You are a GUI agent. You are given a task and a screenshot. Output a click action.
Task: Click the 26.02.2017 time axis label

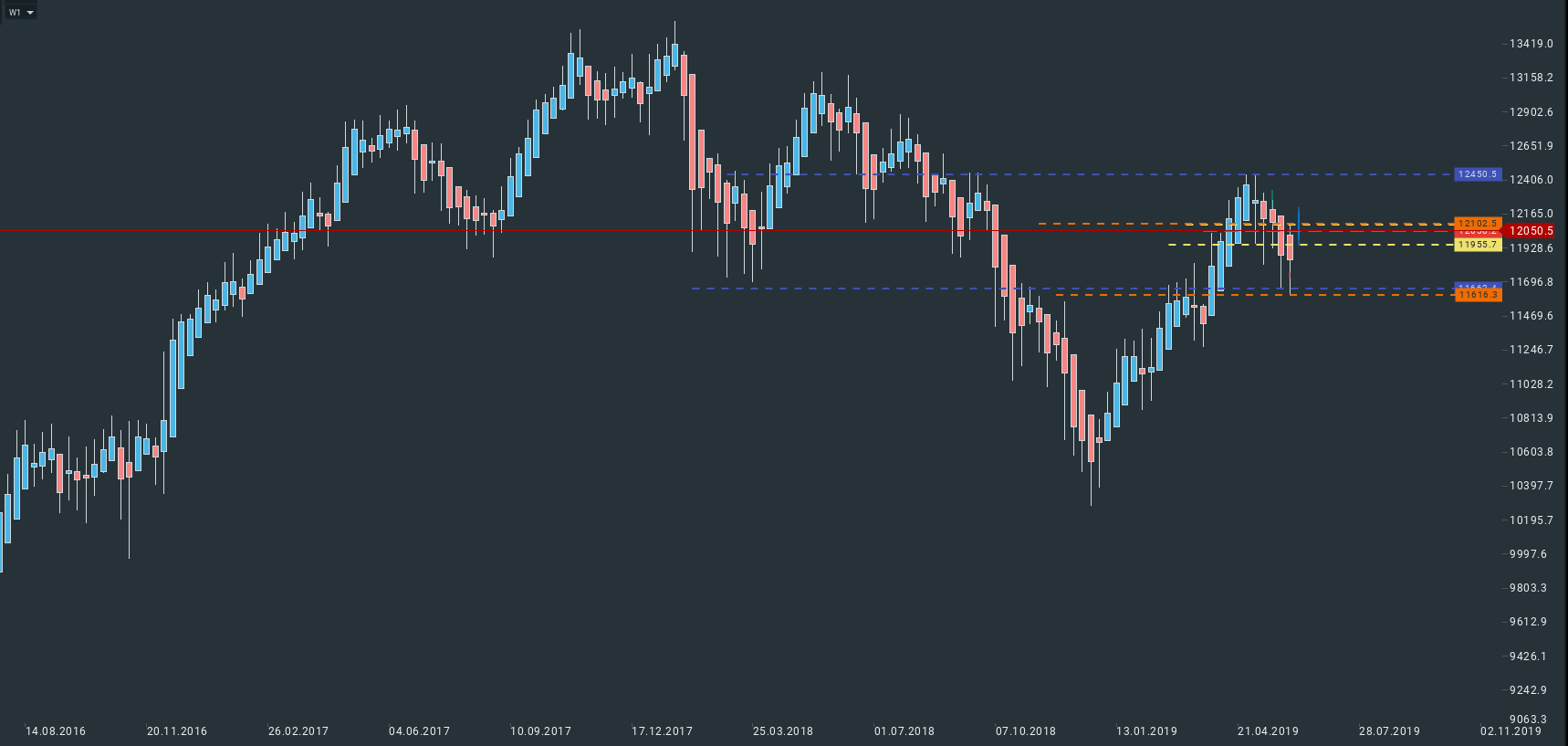[x=298, y=731]
